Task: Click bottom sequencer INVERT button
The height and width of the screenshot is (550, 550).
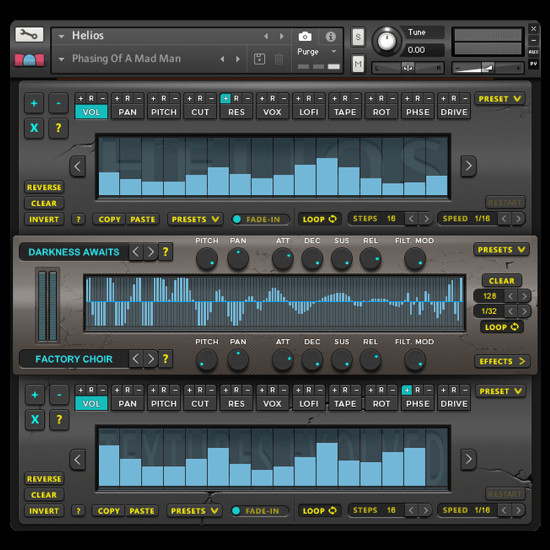Action: (44, 511)
